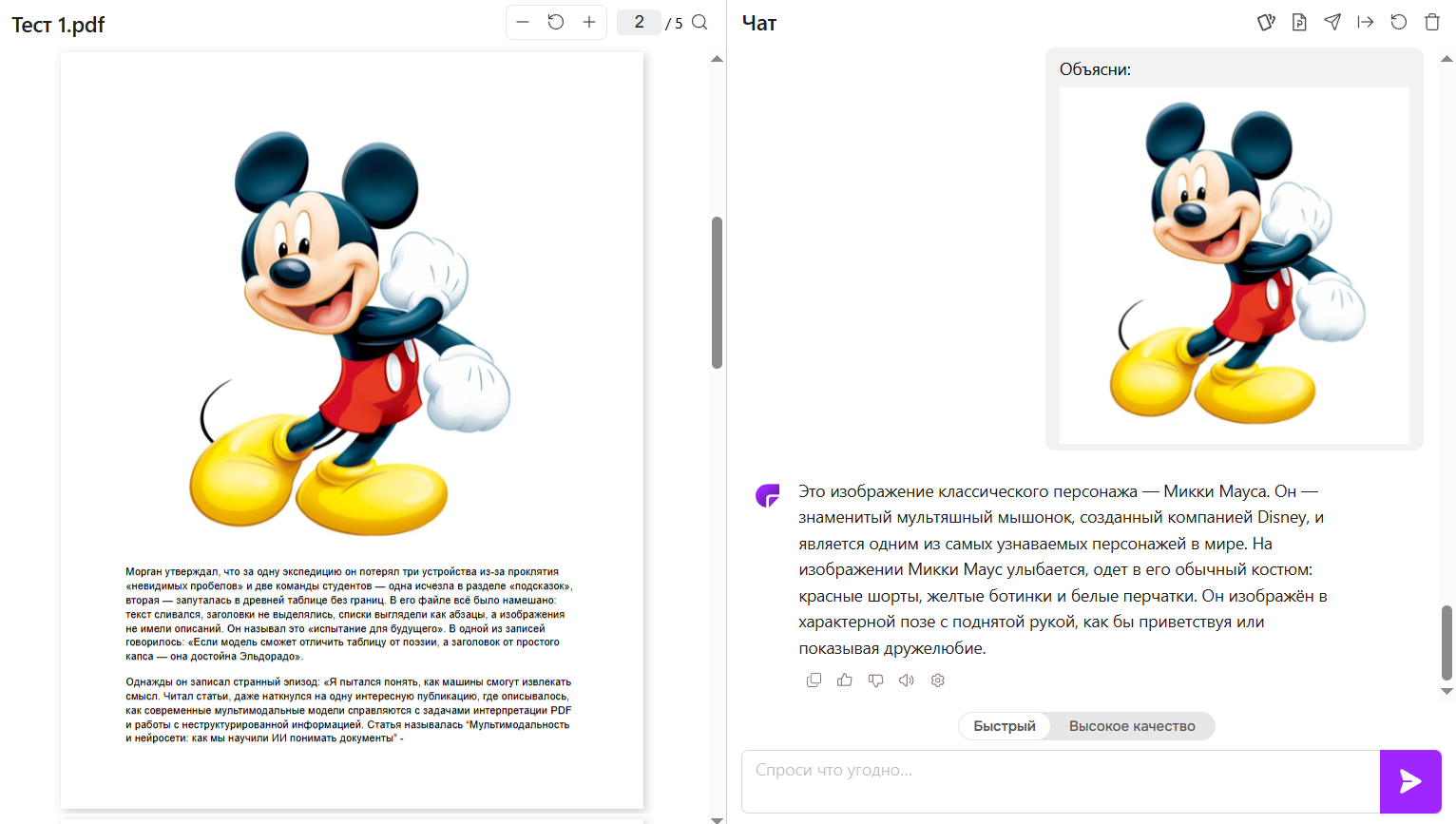Open the settings gear below the chat response
This screenshot has height=824, width=1456.
[x=937, y=680]
